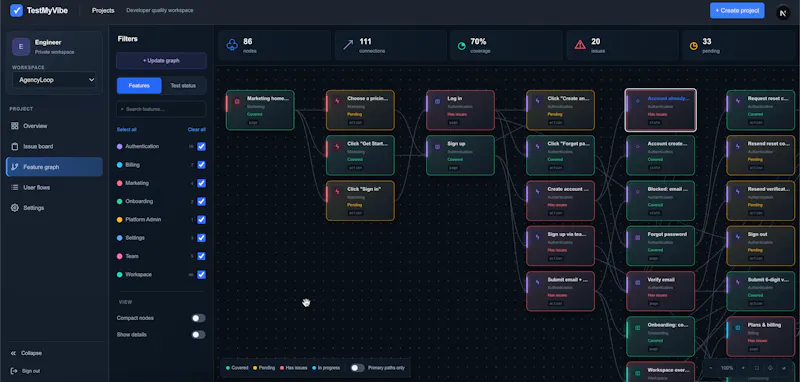Select the Sign up node
The height and width of the screenshot is (382, 800).
pos(460,155)
